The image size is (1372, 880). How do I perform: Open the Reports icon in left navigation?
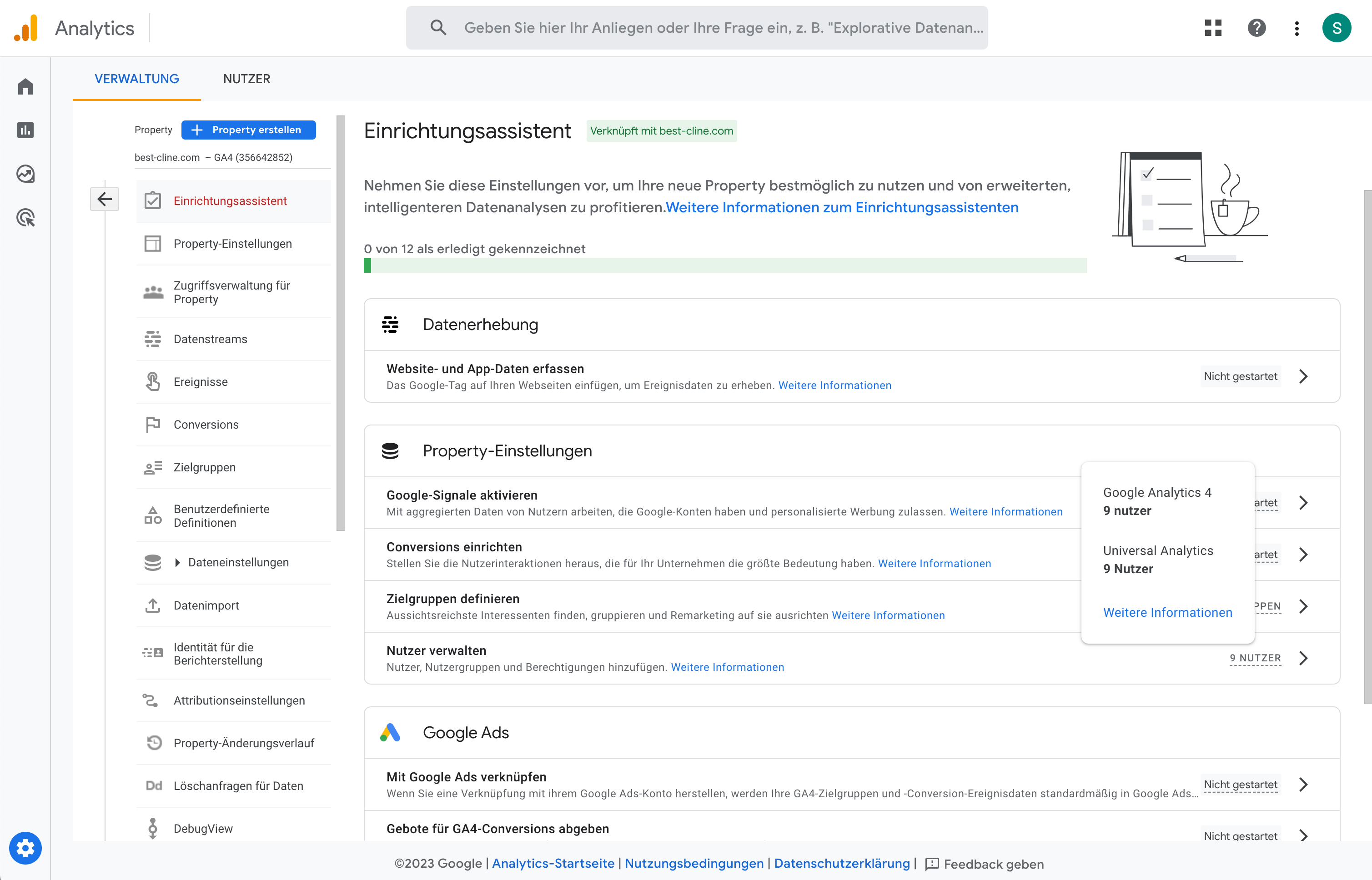tap(25, 130)
